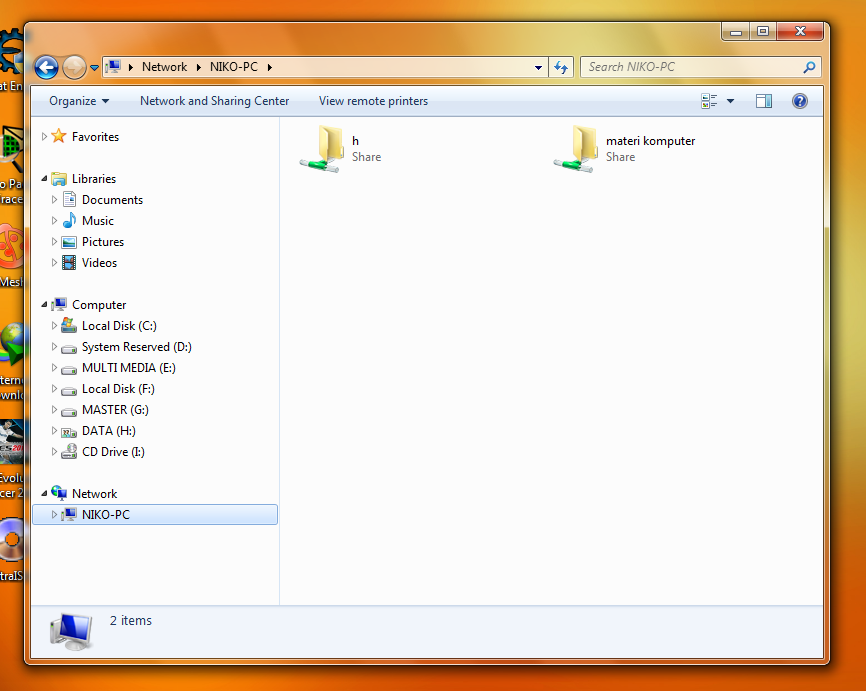The width and height of the screenshot is (866, 691).
Task: Expand the arrow after NIKO-PC breadcrumb
Action: [x=270, y=67]
